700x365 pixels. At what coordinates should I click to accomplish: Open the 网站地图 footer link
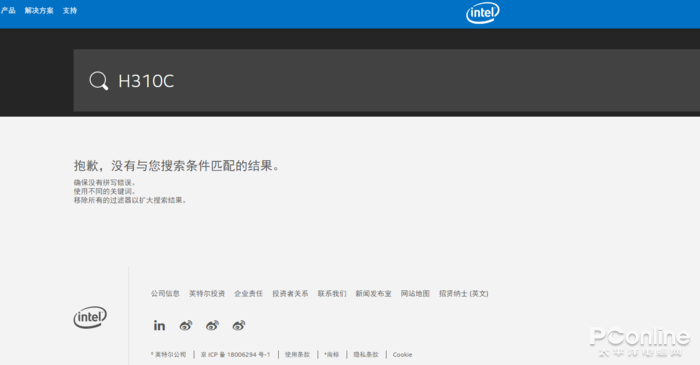pos(415,293)
